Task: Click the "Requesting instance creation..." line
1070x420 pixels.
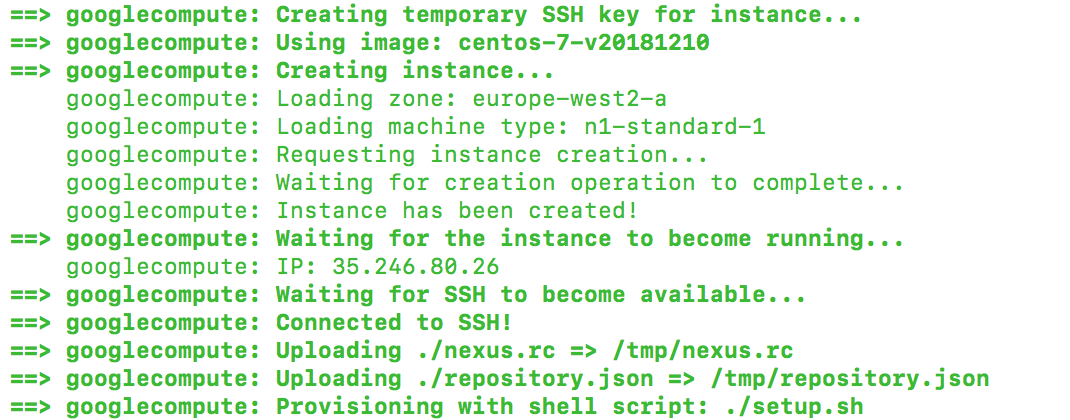Action: coord(492,155)
